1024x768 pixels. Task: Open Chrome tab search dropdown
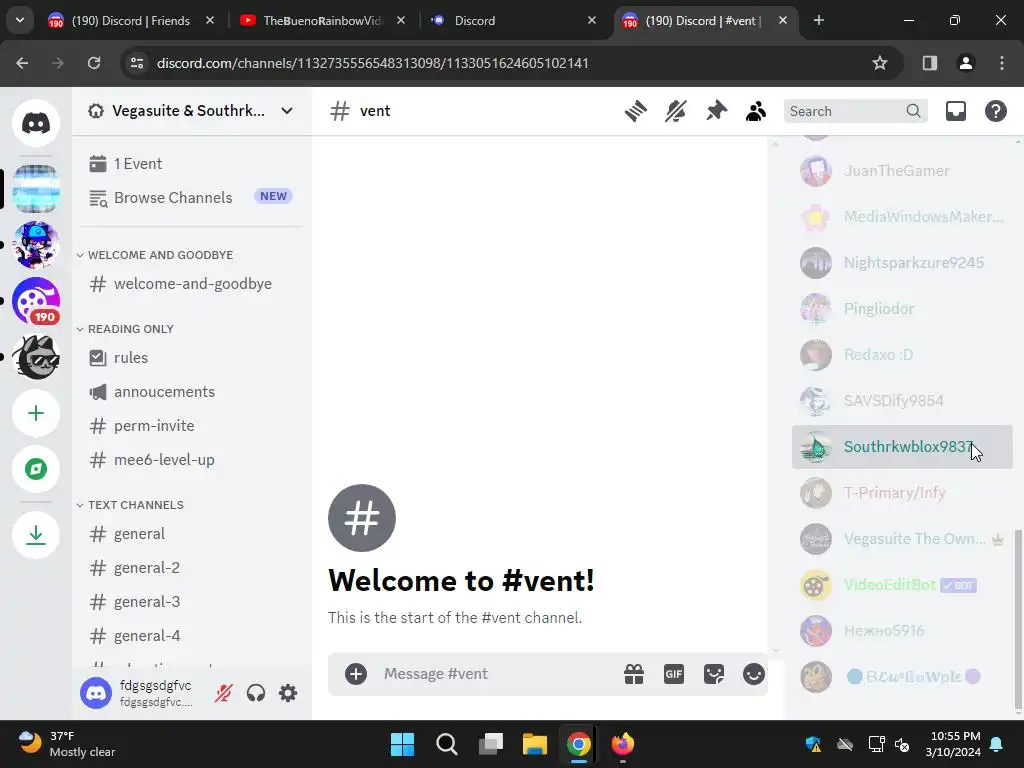coord(20,20)
